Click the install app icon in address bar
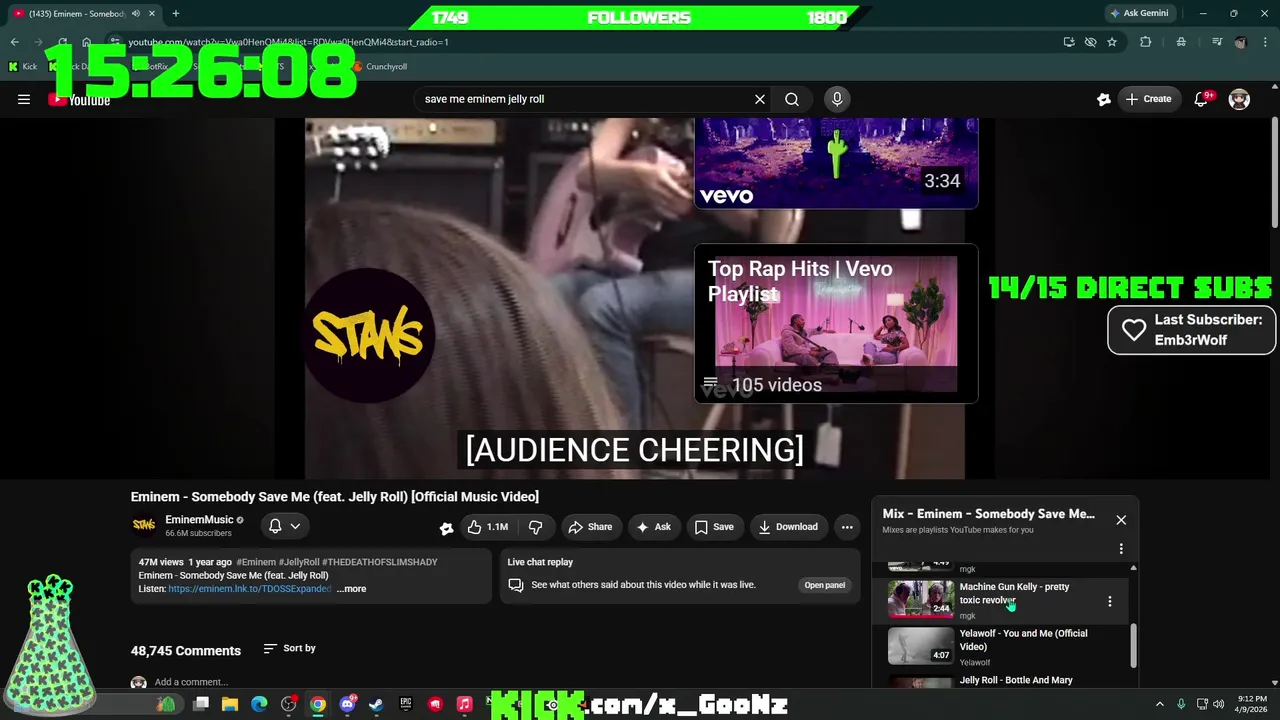This screenshot has height=720, width=1280. [x=1069, y=42]
